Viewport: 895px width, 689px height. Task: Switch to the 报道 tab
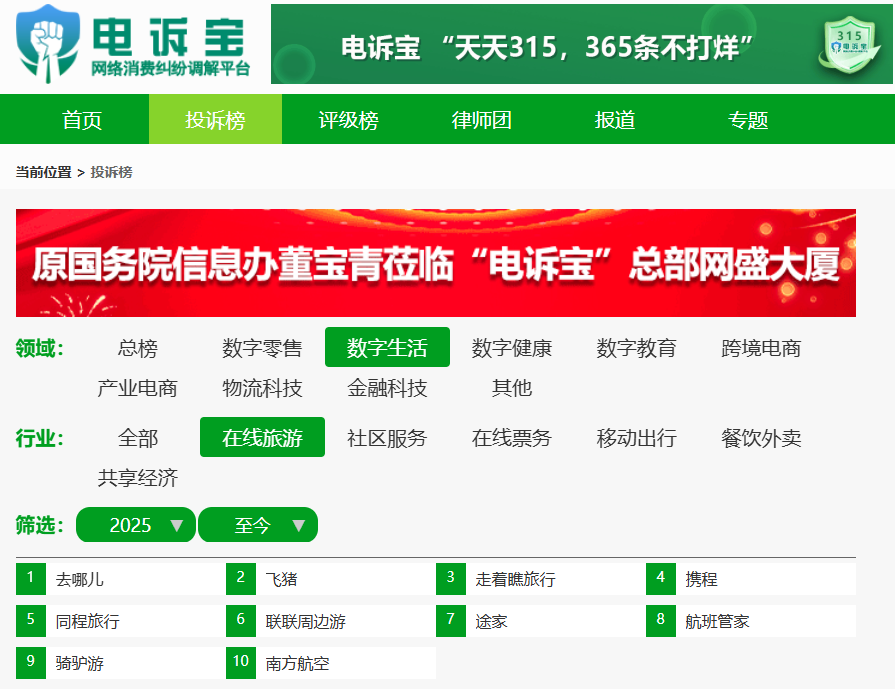pyautogui.click(x=615, y=119)
